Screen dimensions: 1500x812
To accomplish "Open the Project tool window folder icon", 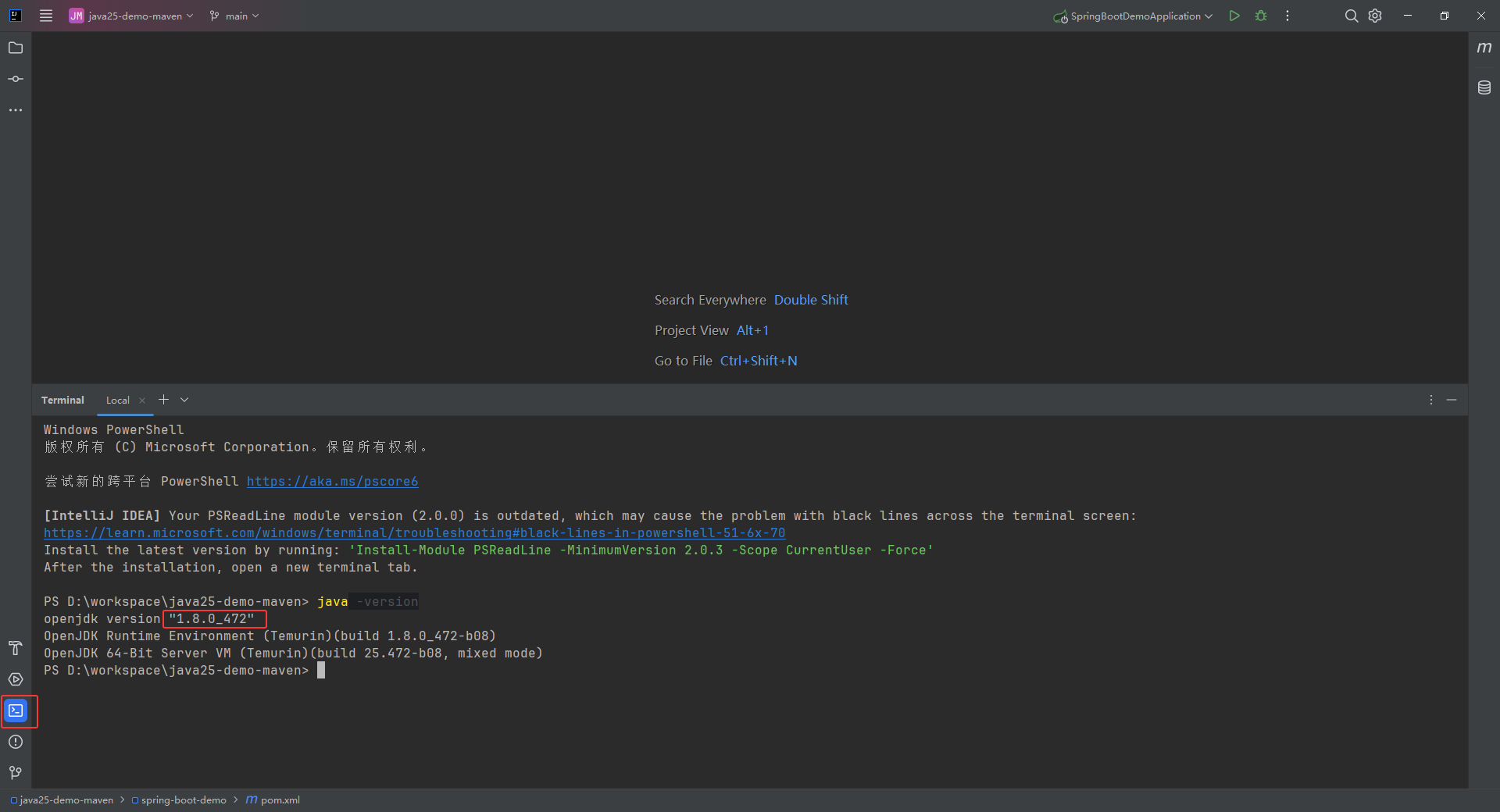I will click(x=16, y=48).
